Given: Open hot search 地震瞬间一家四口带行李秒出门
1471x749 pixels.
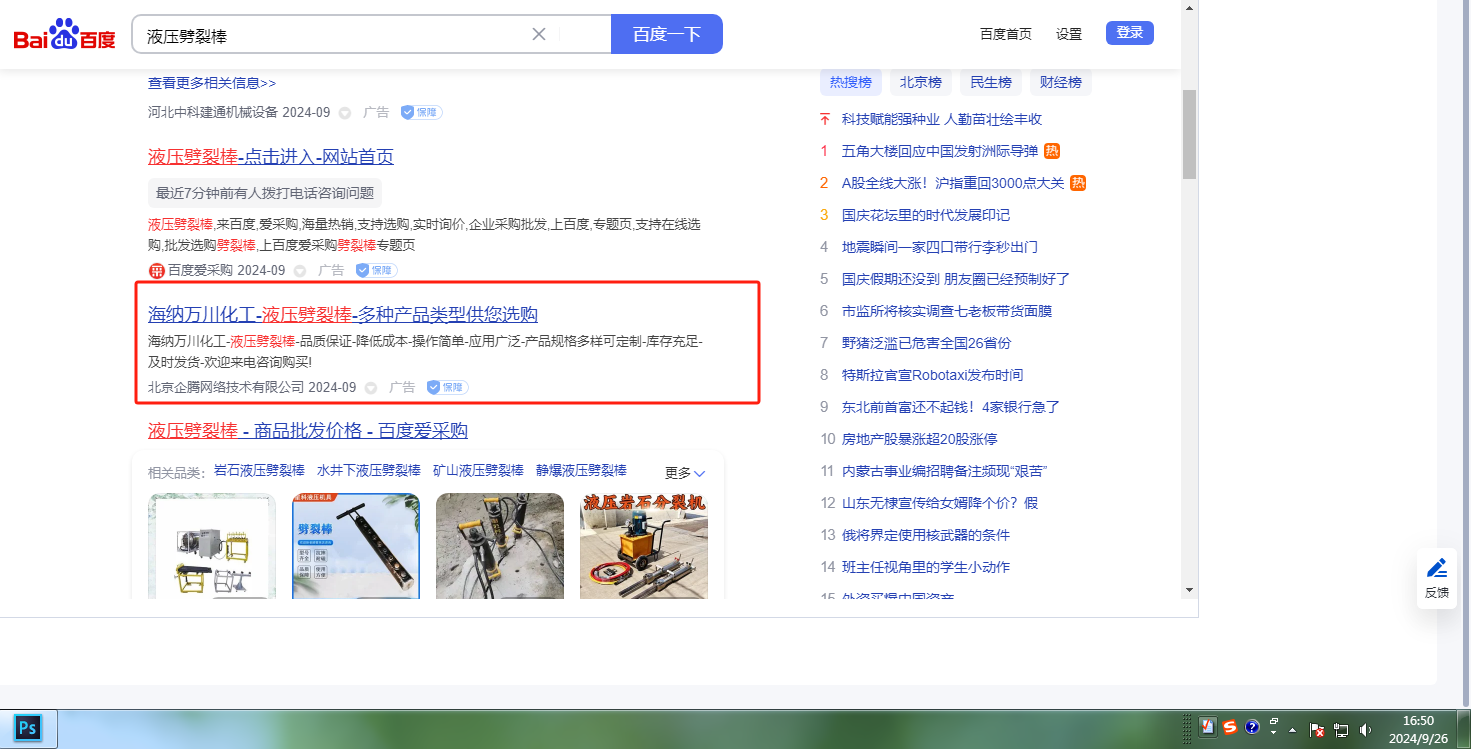Looking at the screenshot, I should (x=940, y=247).
